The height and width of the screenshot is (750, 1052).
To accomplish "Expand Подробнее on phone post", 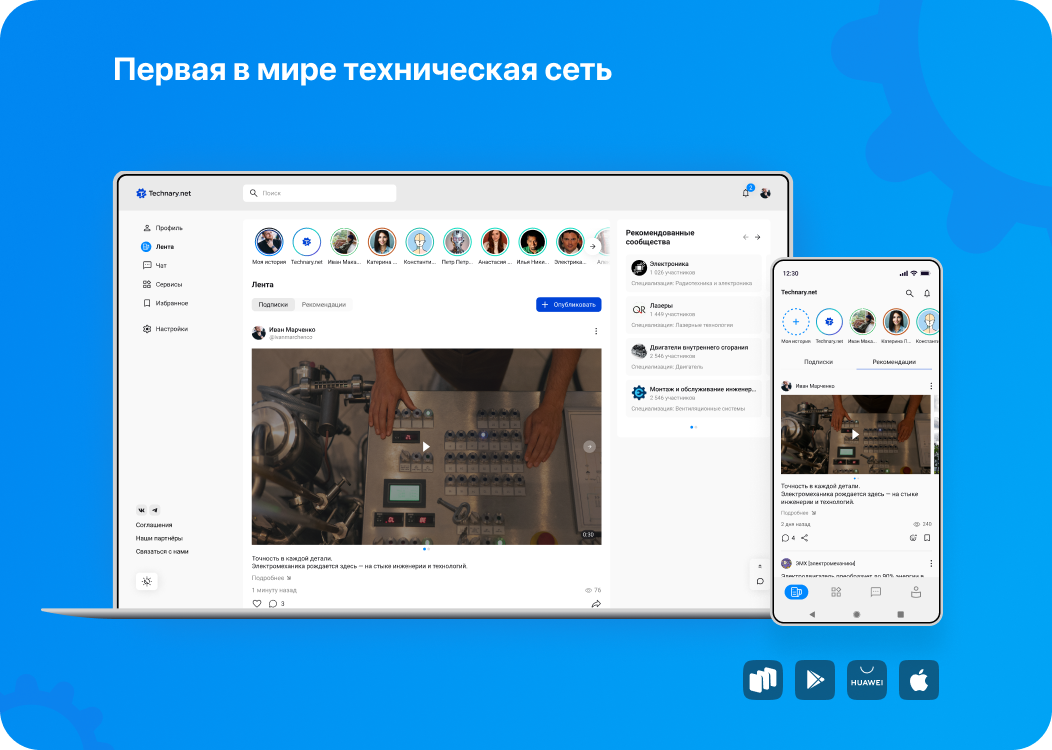I will [798, 513].
